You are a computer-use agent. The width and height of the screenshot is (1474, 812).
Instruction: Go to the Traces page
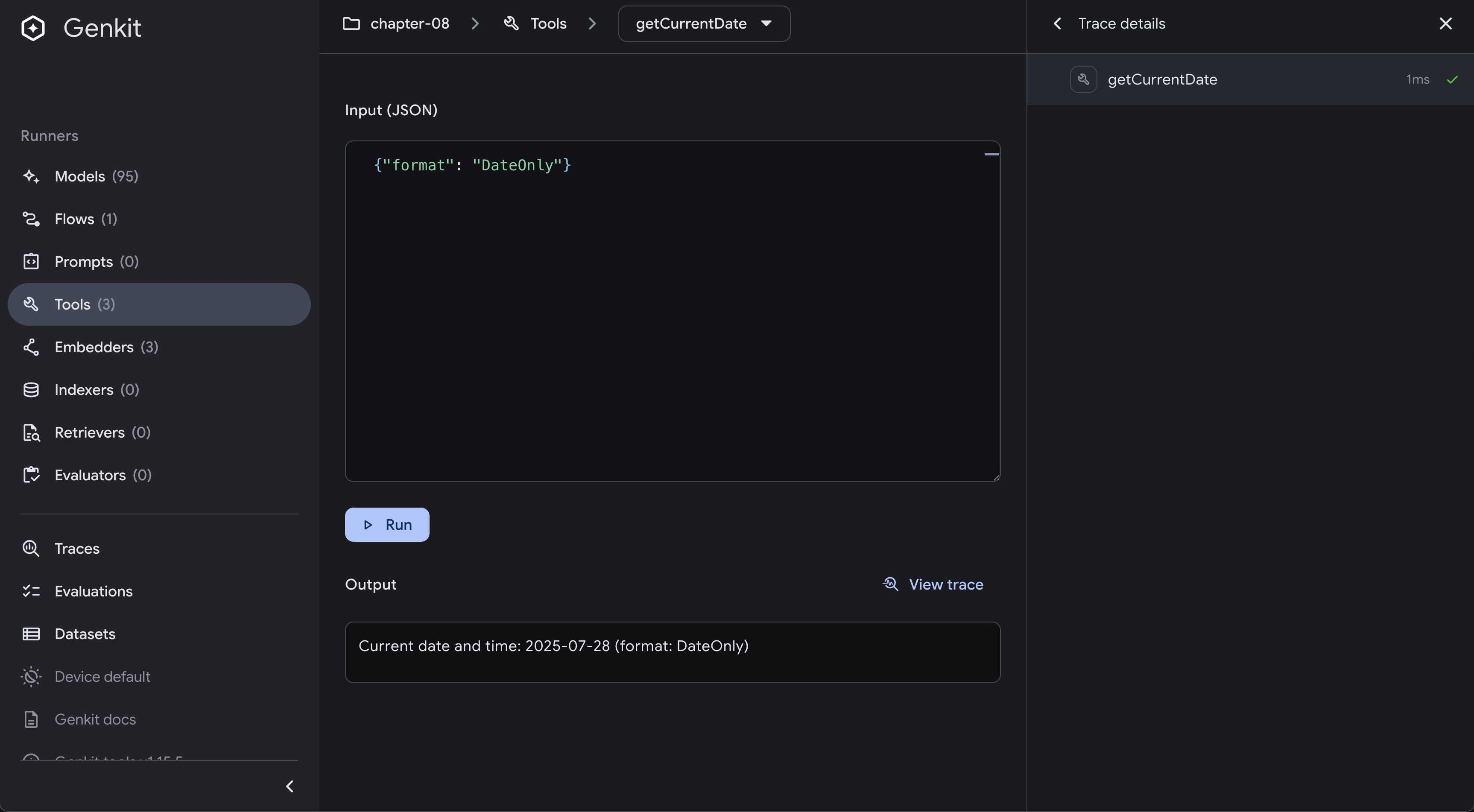(159, 548)
